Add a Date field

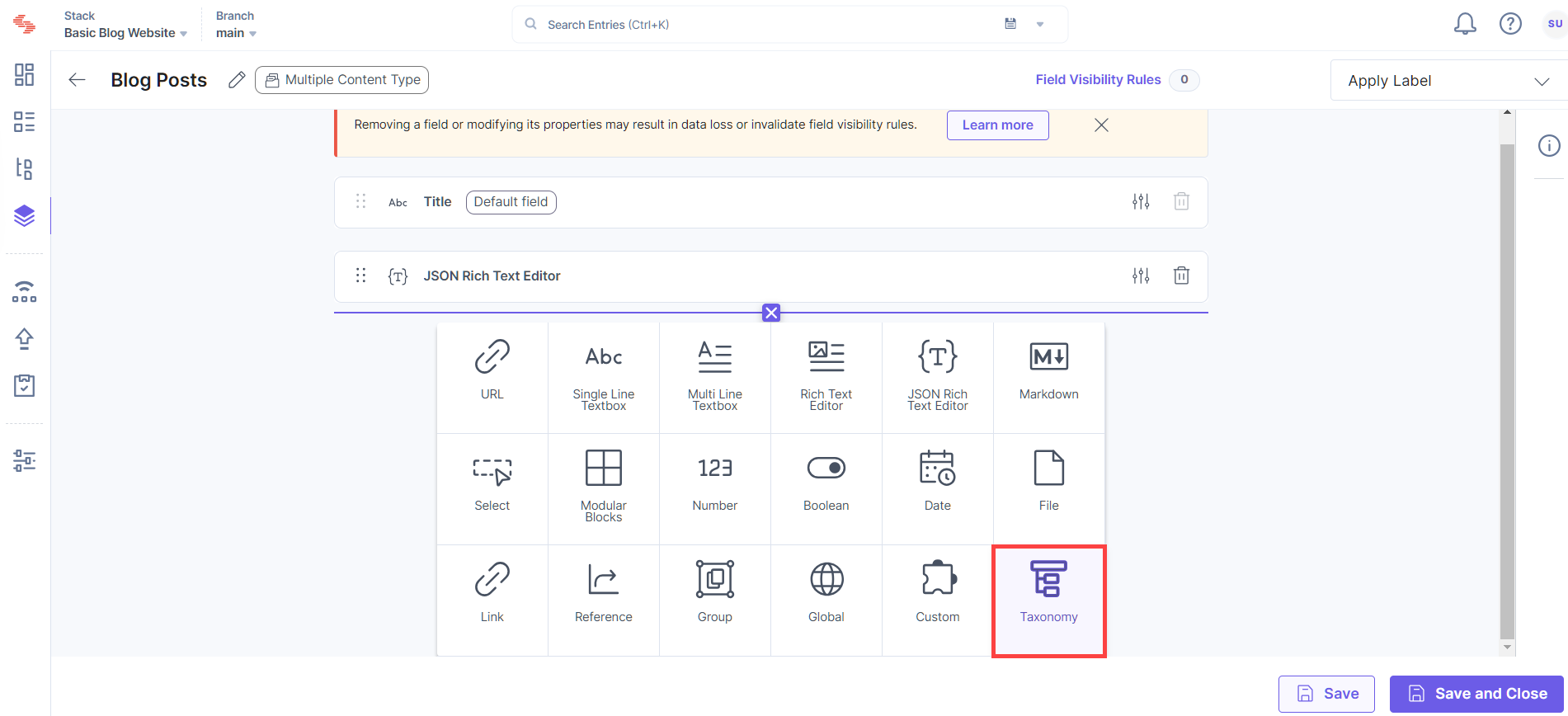click(x=938, y=489)
